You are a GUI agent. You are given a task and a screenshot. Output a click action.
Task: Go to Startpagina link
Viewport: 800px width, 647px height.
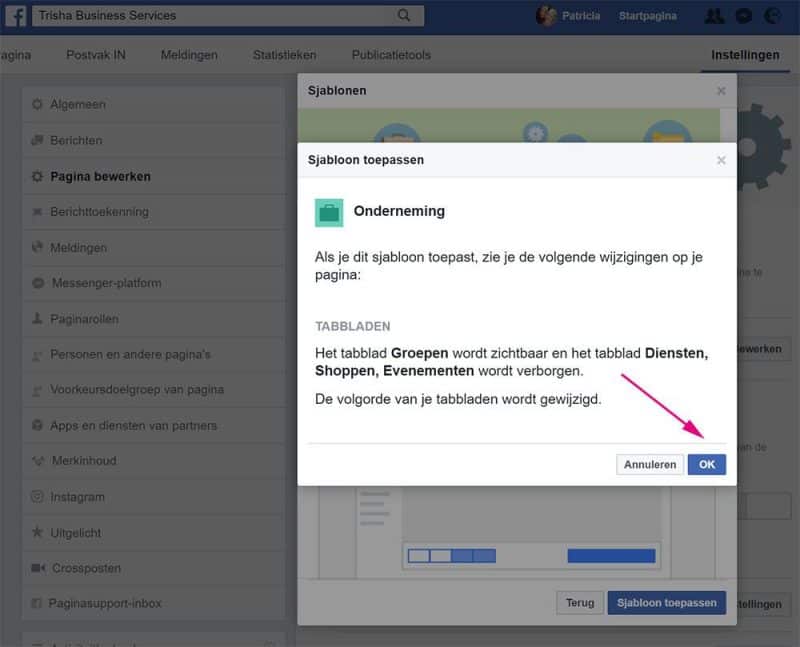647,16
